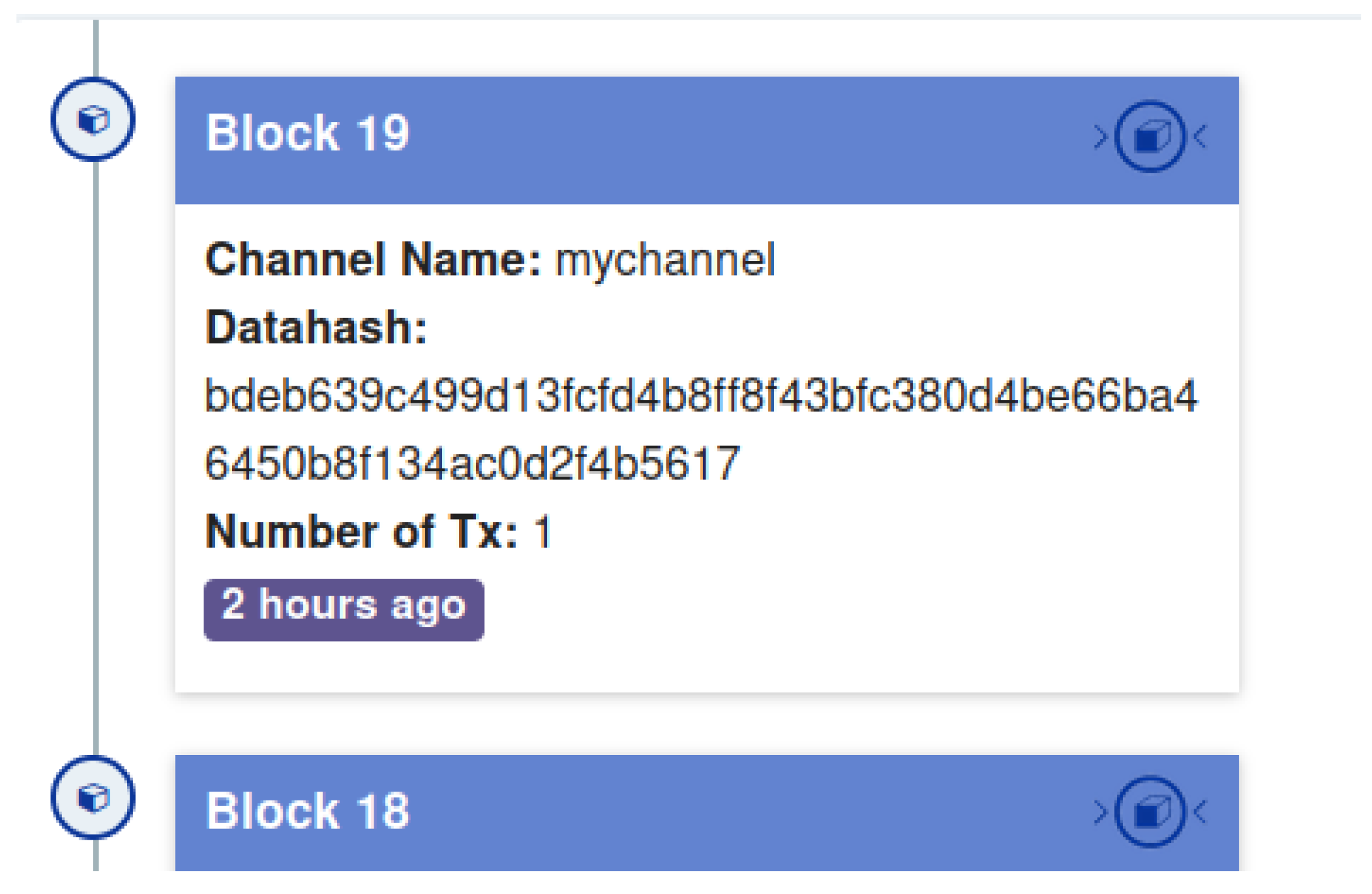
Task: Click the right-pointing chevron in Block 18 header
Action: coord(1101,811)
